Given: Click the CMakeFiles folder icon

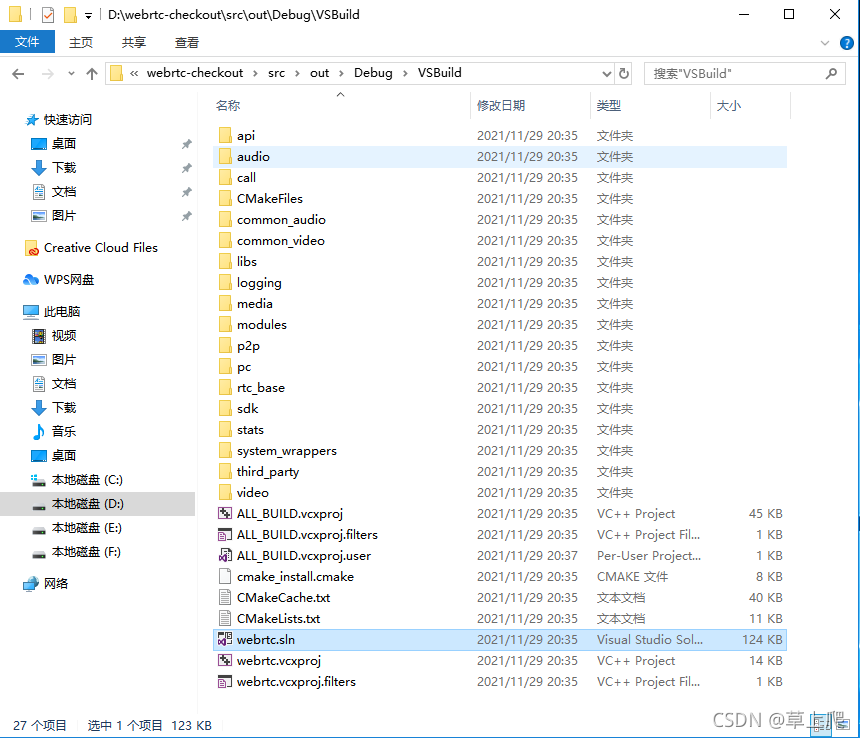Looking at the screenshot, I should coord(225,198).
